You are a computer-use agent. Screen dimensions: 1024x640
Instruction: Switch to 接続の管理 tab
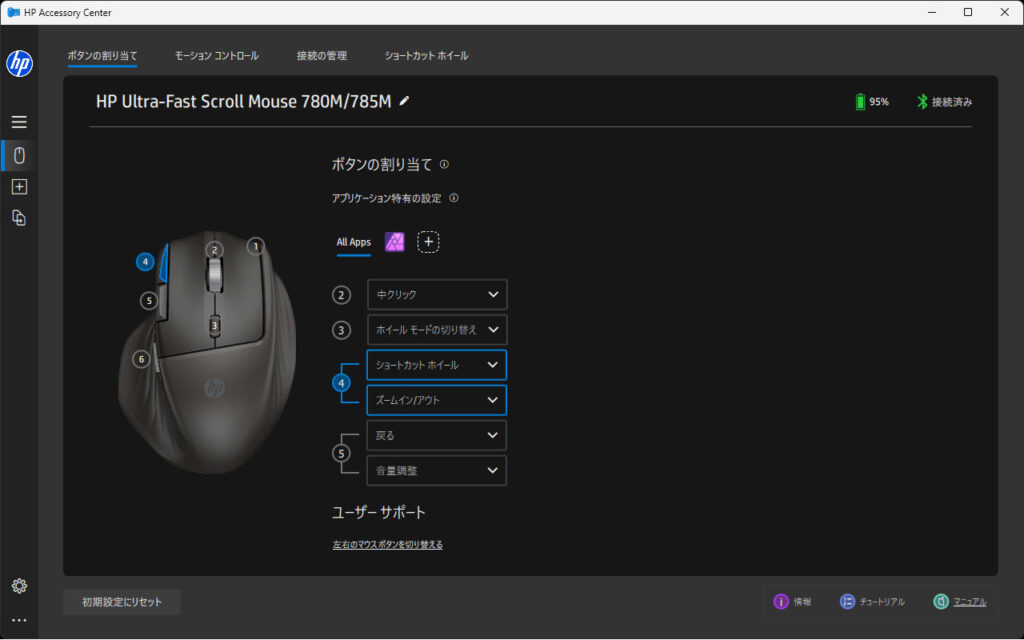322,56
